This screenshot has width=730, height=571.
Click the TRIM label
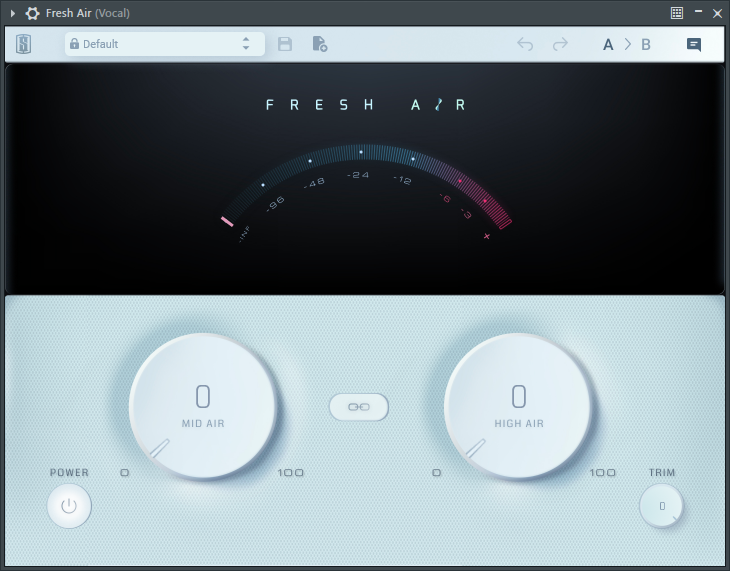[662, 473]
